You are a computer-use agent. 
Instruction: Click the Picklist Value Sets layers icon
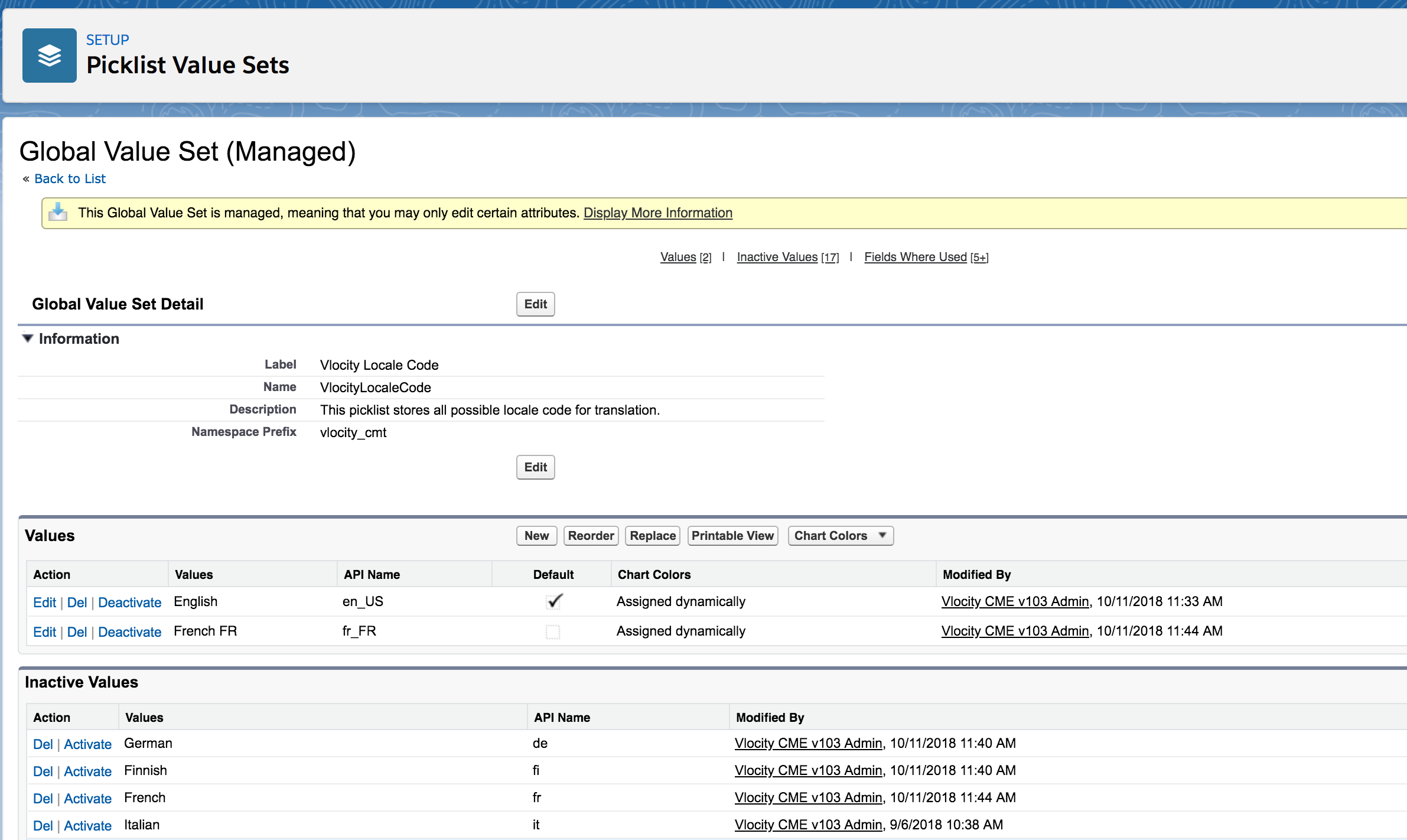pos(50,56)
